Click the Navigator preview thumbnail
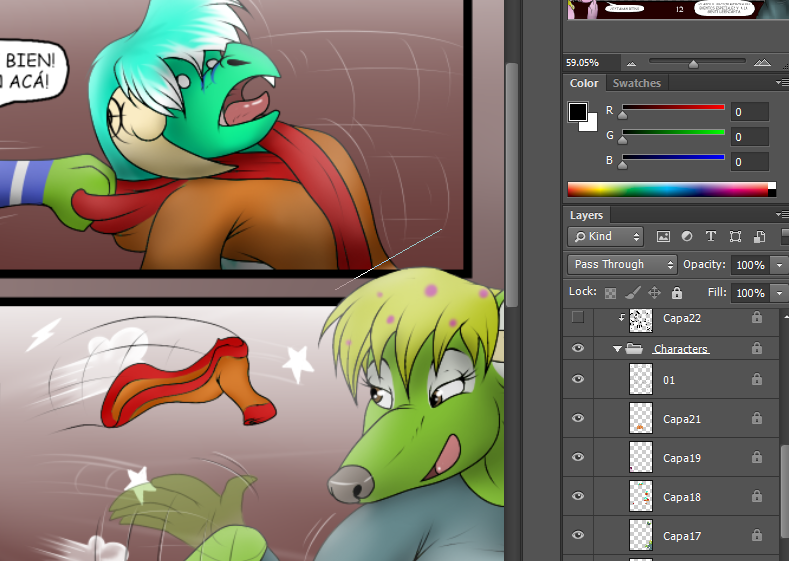 pyautogui.click(x=677, y=10)
